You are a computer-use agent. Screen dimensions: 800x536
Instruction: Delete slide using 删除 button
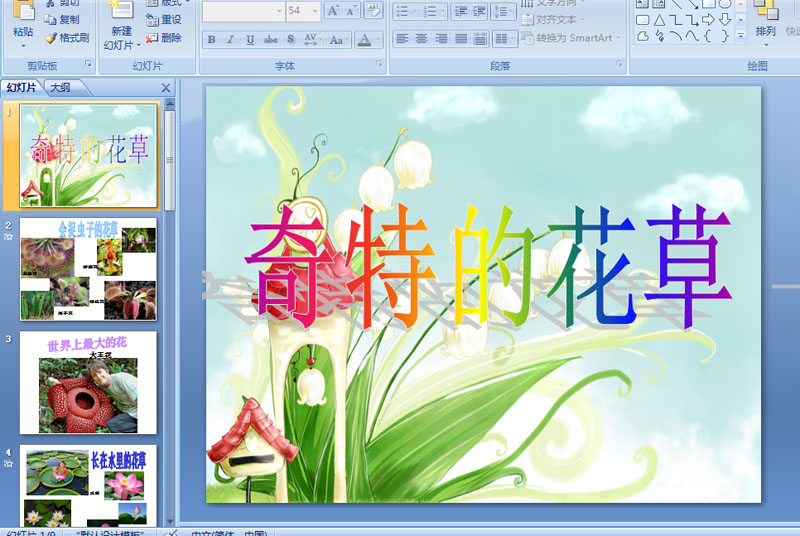coord(164,38)
